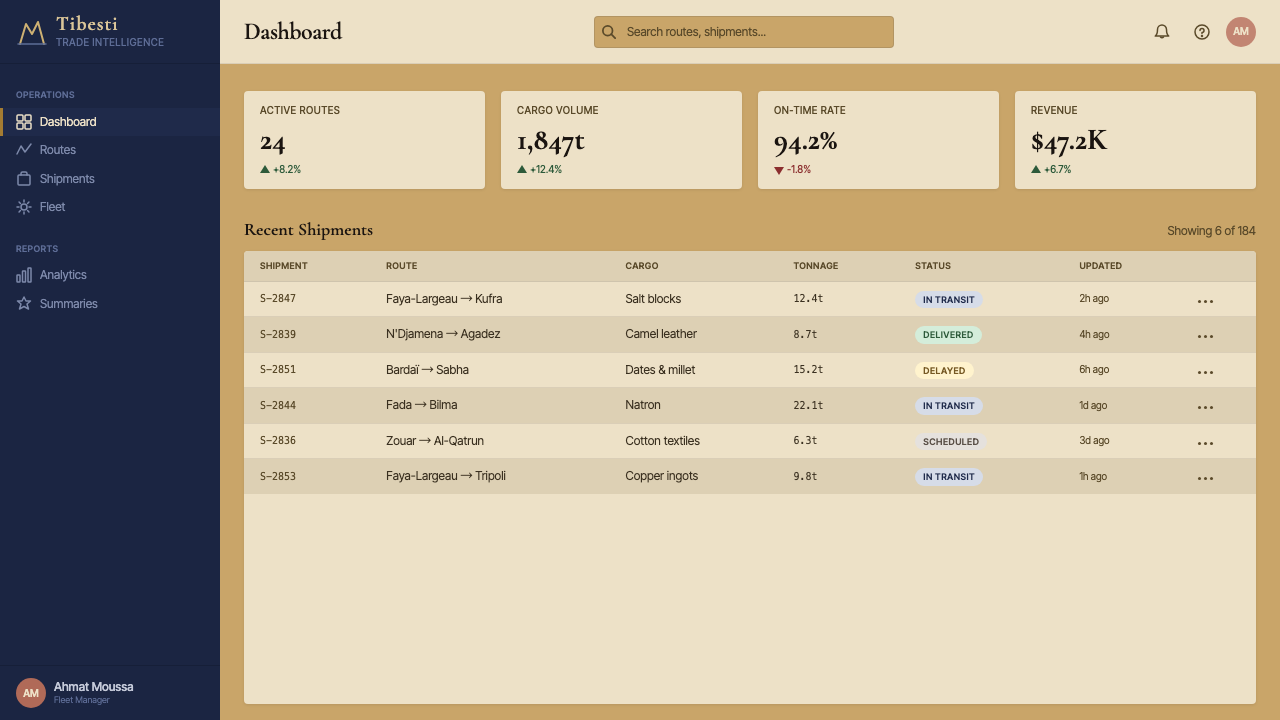Click the Analytics bar-chart icon
1280x720 pixels.
pos(24,275)
